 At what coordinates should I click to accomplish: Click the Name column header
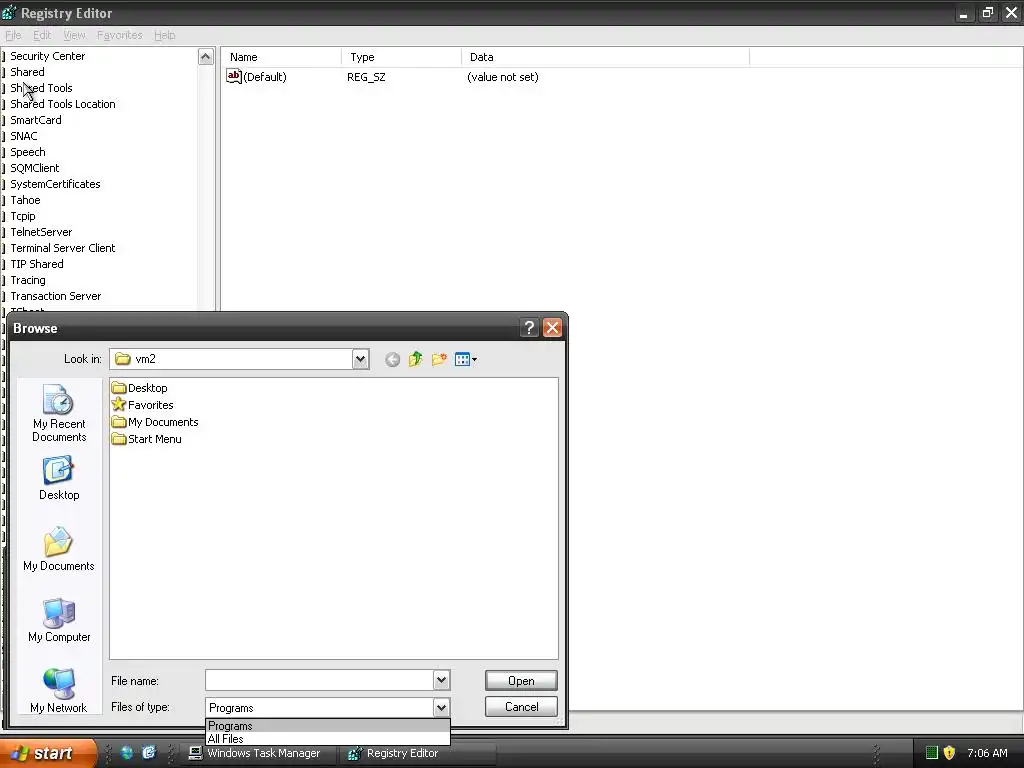[281, 57]
